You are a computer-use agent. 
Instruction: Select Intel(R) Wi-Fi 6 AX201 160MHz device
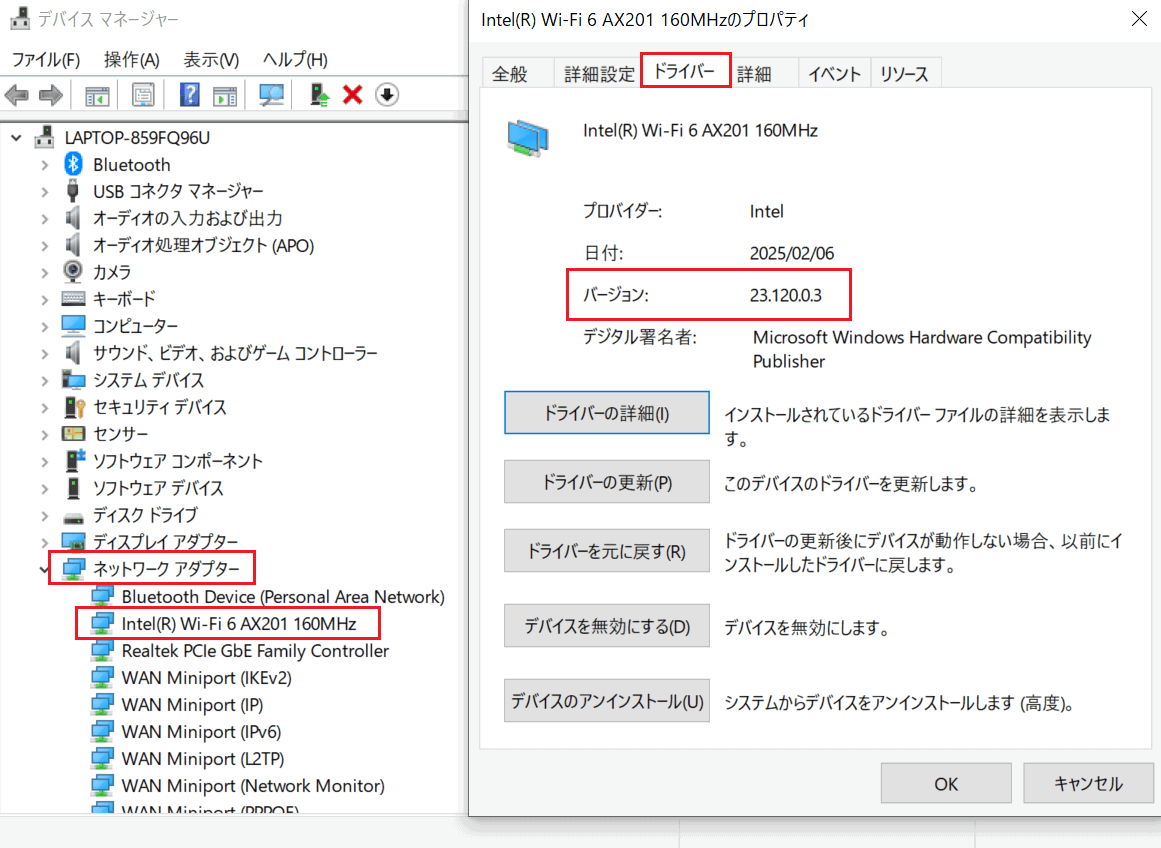coord(238,624)
